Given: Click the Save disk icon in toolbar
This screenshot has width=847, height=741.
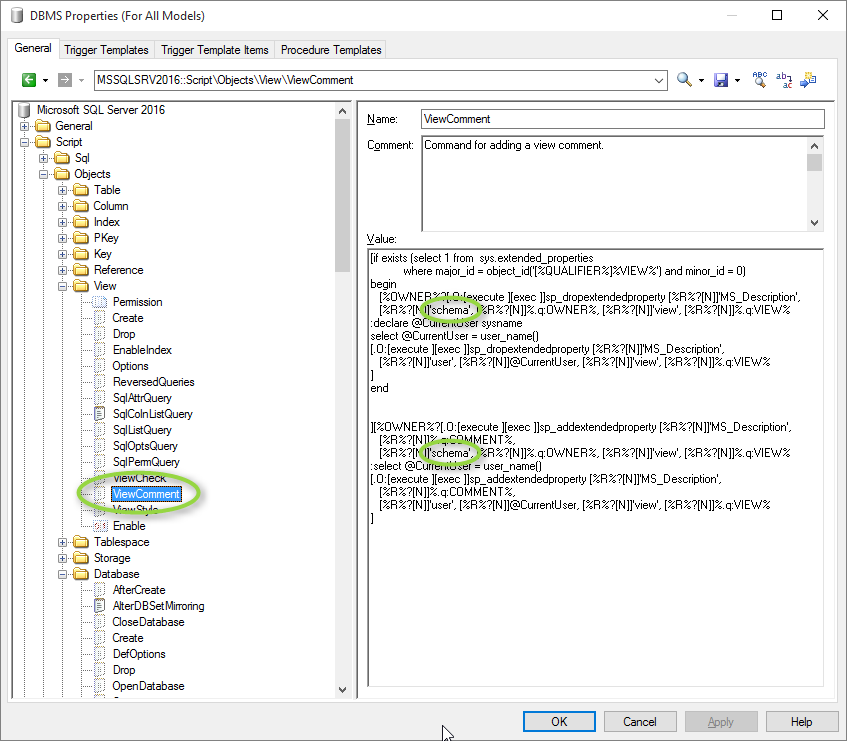Looking at the screenshot, I should click(x=721, y=80).
